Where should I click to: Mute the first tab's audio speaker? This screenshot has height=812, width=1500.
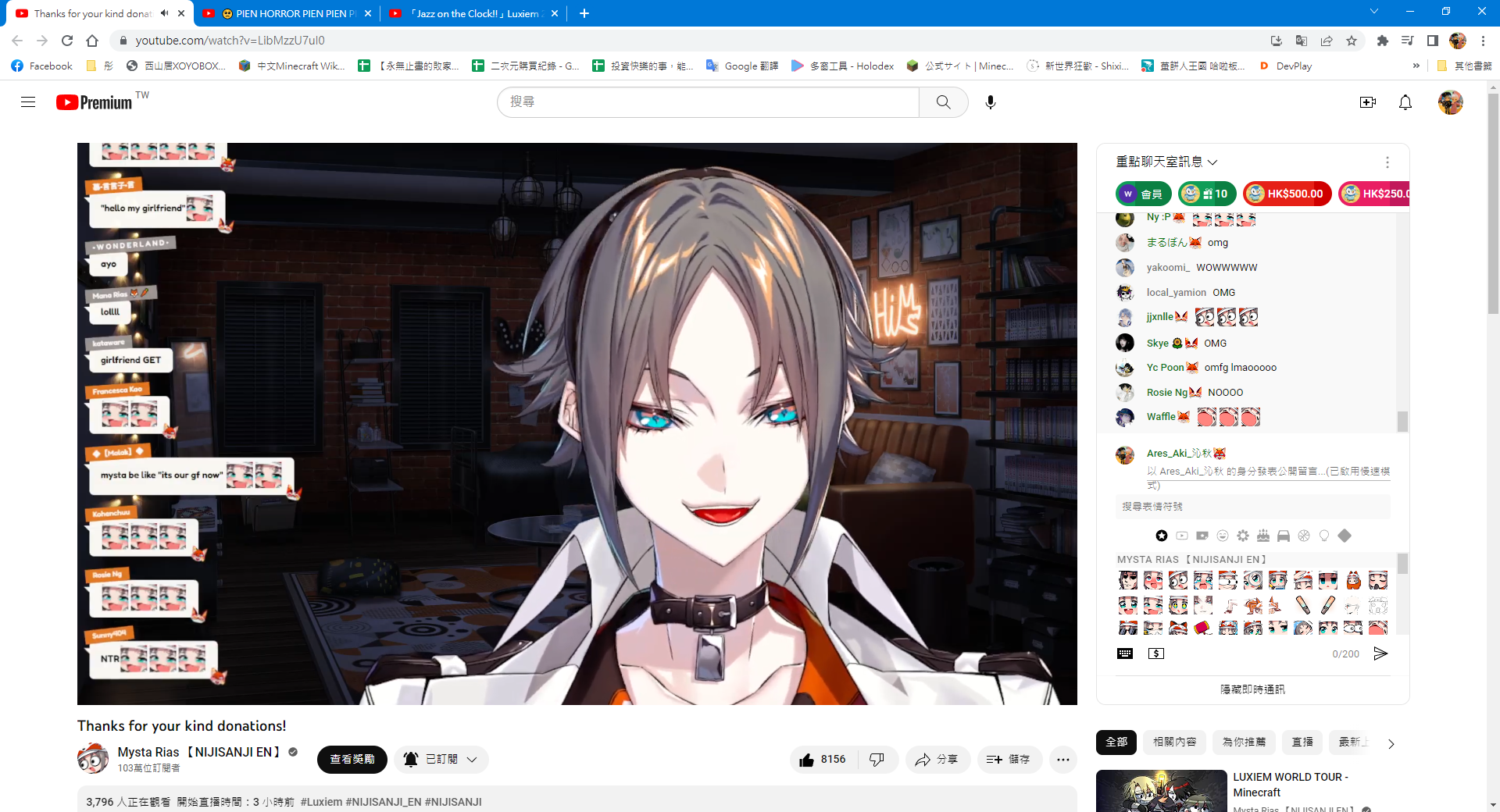point(164,13)
